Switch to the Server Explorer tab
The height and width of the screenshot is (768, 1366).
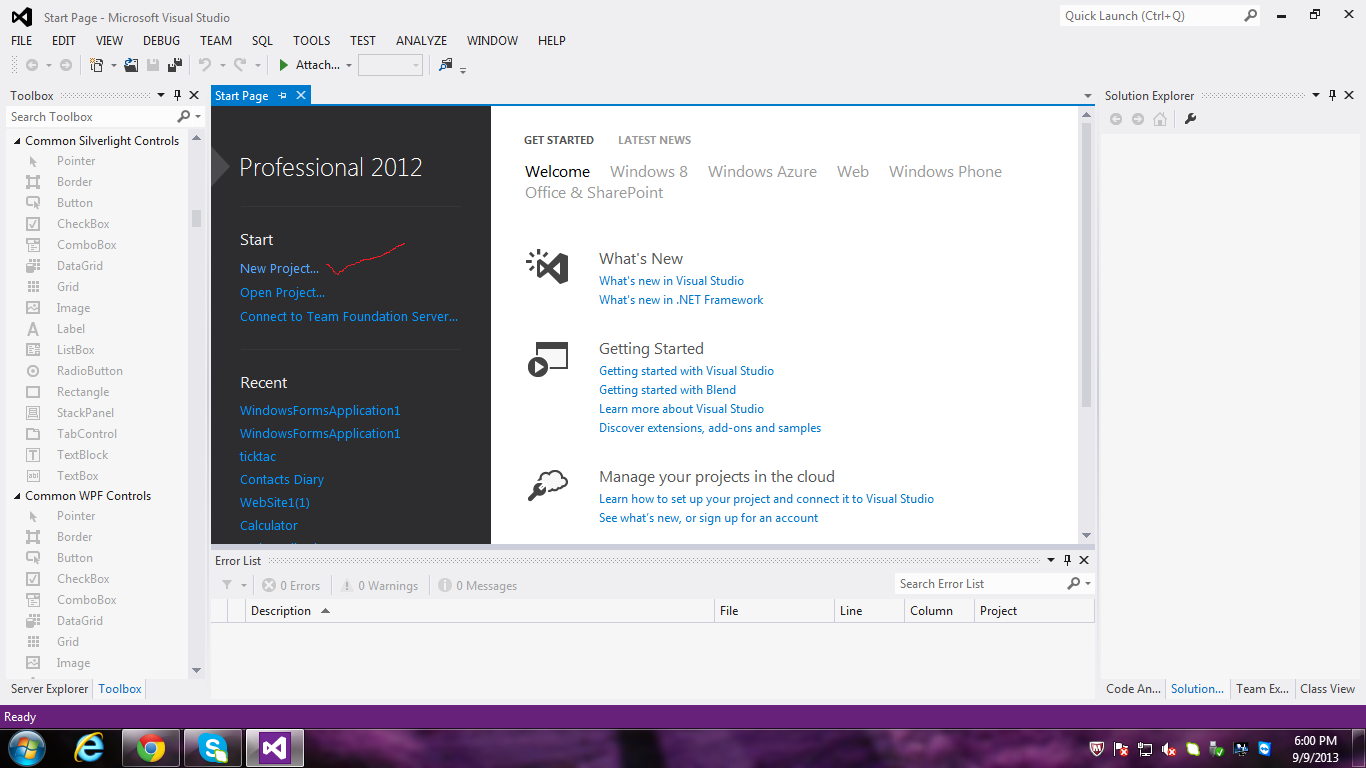(49, 689)
